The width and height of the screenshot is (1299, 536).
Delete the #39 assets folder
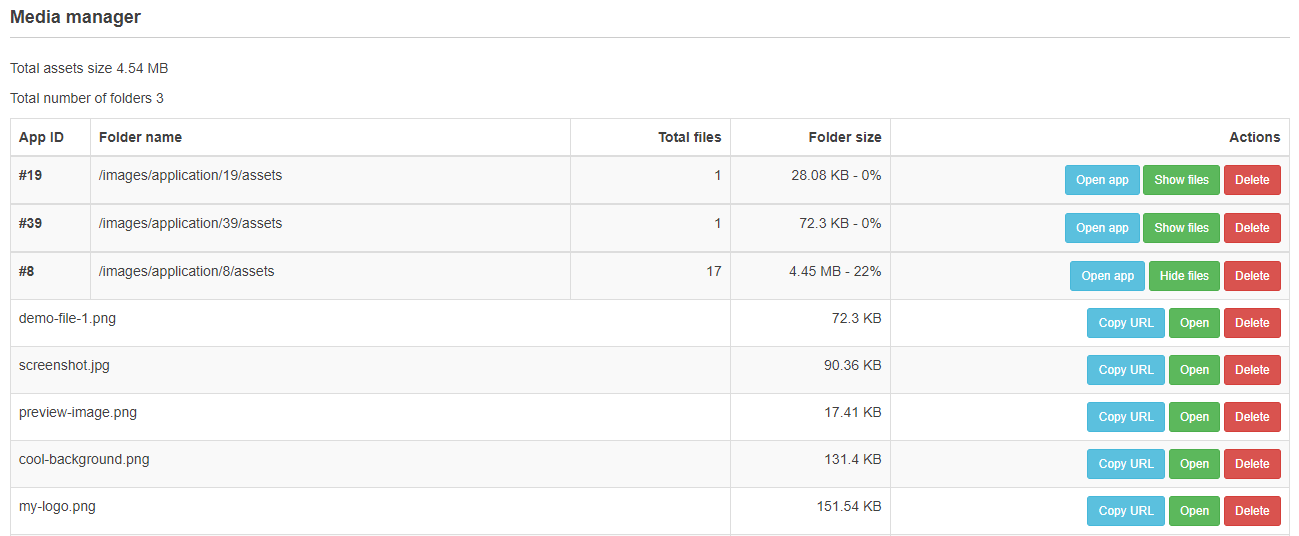pos(1252,228)
